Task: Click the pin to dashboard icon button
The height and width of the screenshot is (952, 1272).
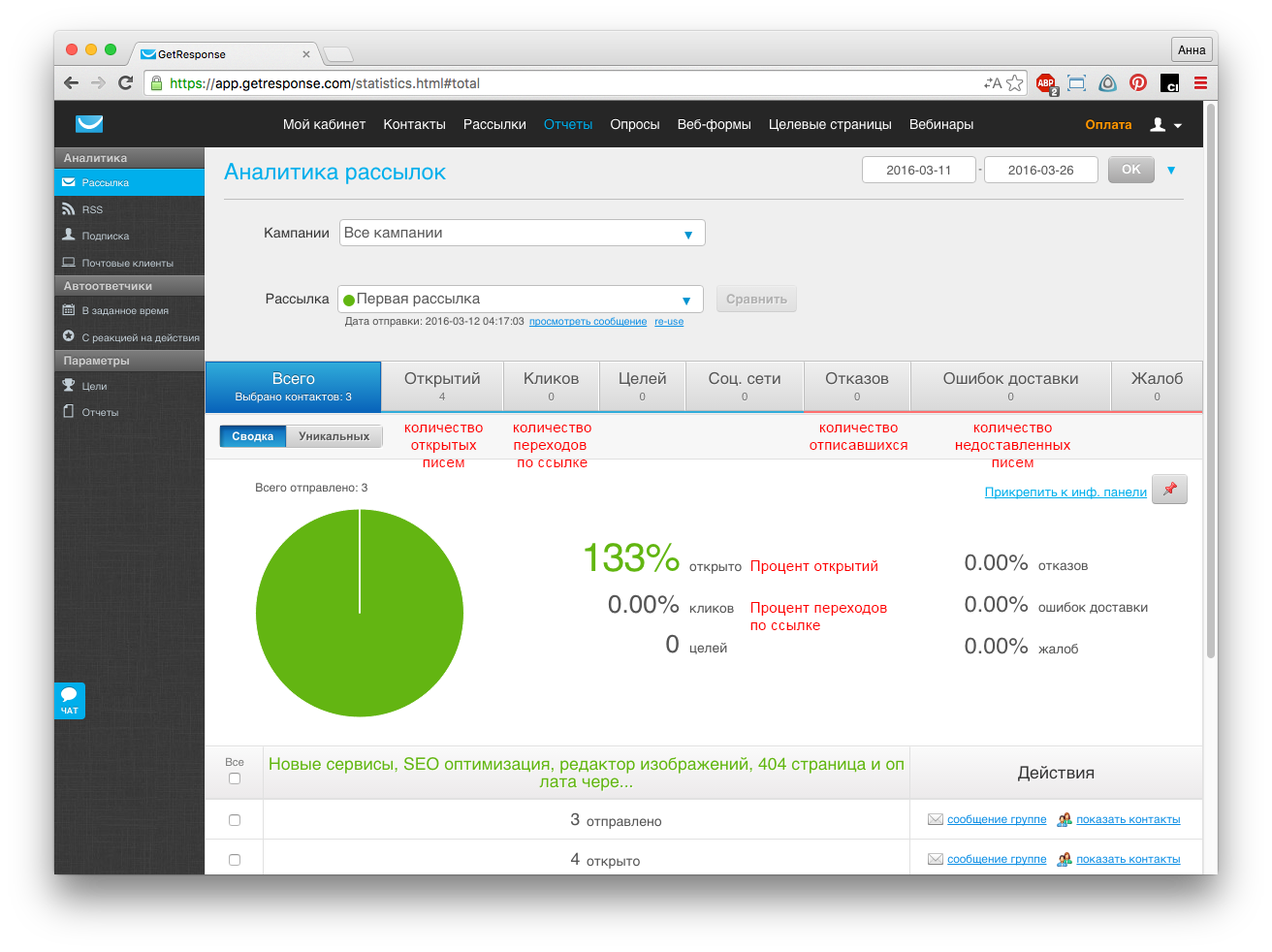Action: tap(1169, 490)
